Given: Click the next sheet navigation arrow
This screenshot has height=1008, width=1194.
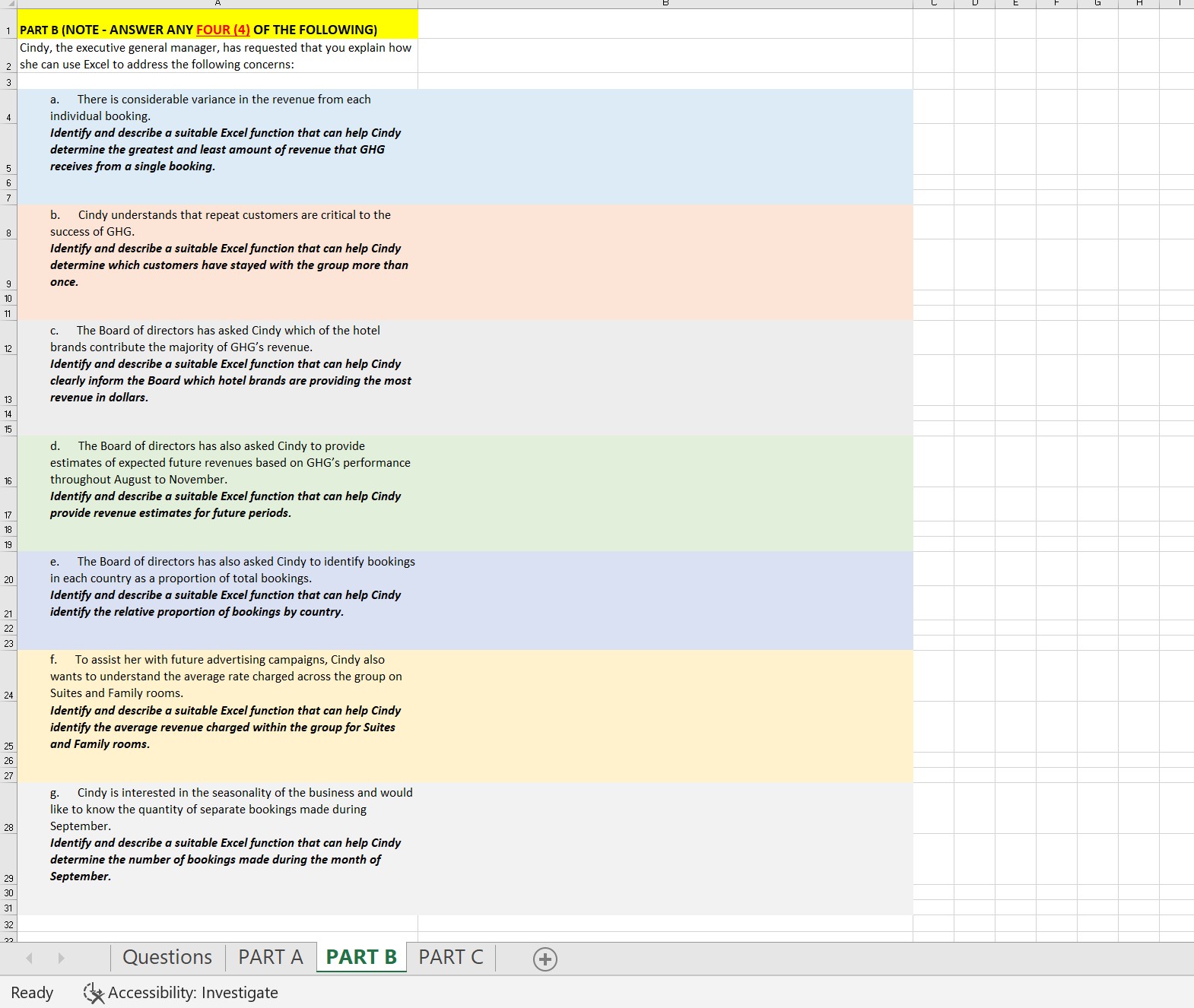Looking at the screenshot, I should coord(61,958).
